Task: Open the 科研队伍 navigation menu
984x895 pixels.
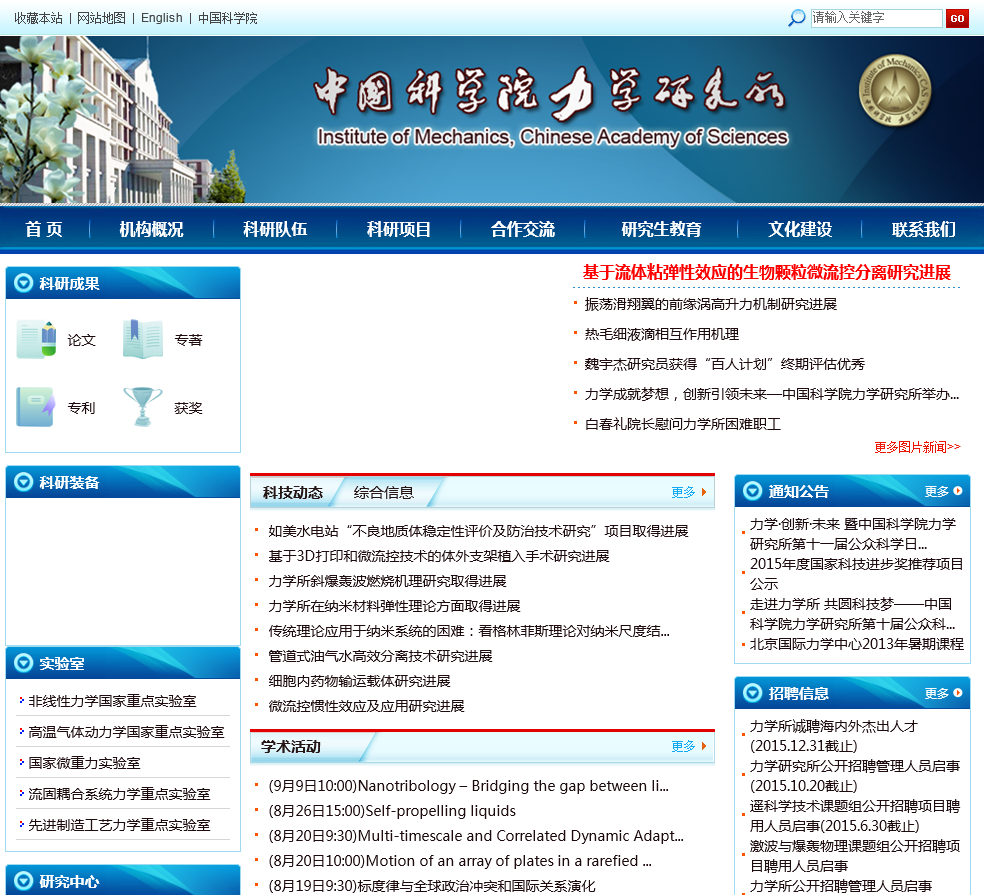Action: [275, 229]
